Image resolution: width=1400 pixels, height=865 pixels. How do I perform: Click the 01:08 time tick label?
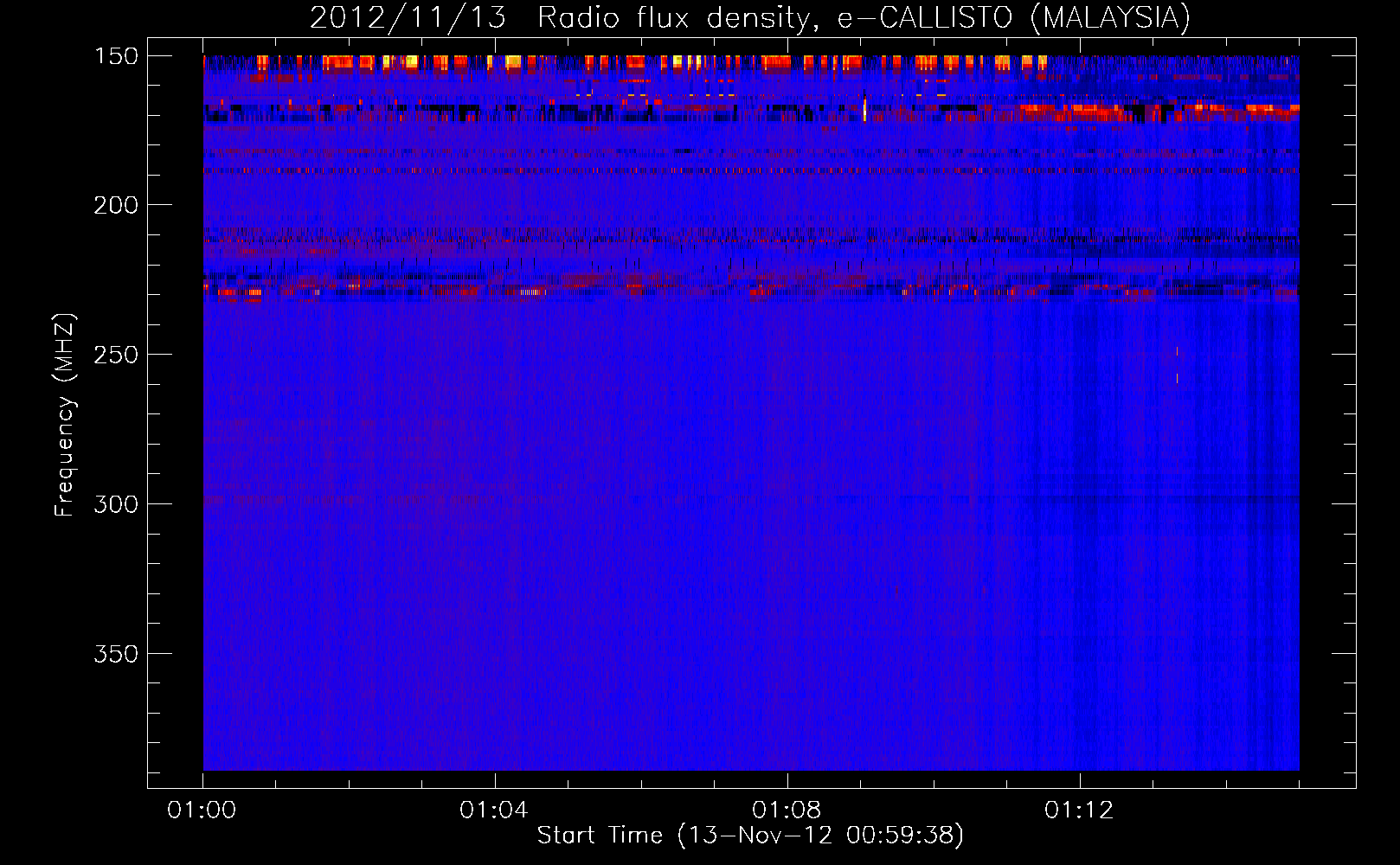point(787,811)
